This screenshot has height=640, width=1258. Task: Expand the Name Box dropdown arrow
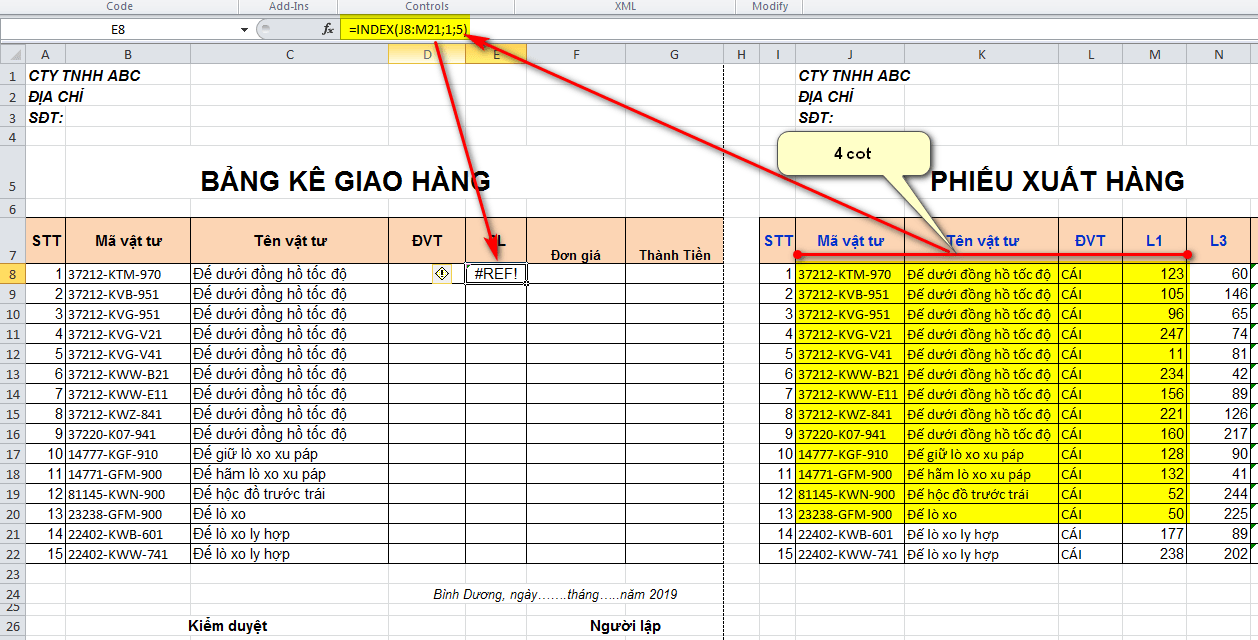tap(244, 30)
